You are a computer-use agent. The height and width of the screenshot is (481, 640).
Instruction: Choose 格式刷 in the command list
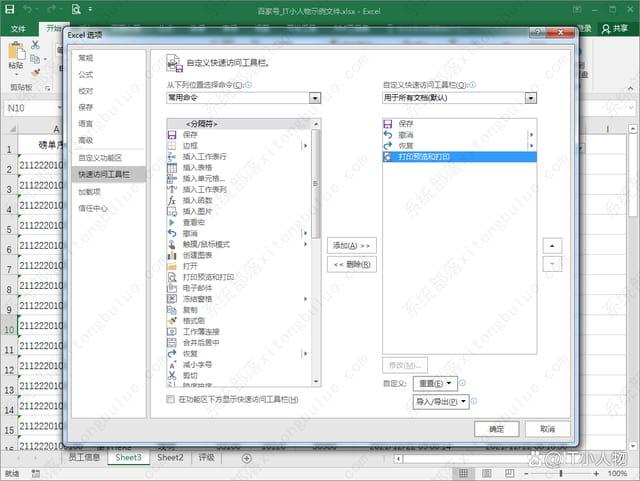click(x=196, y=321)
